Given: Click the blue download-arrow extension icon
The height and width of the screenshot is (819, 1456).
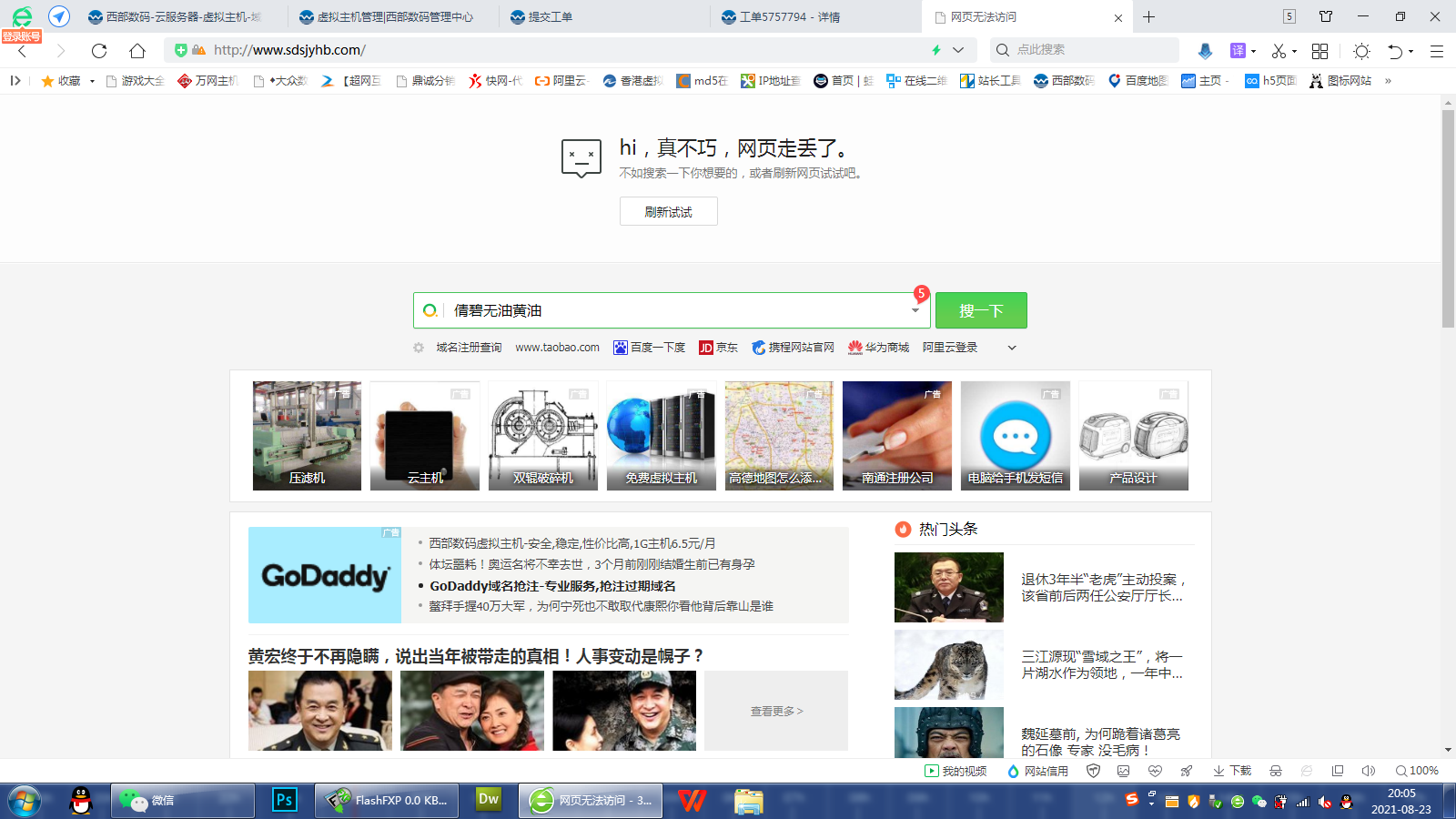Looking at the screenshot, I should (x=1205, y=51).
